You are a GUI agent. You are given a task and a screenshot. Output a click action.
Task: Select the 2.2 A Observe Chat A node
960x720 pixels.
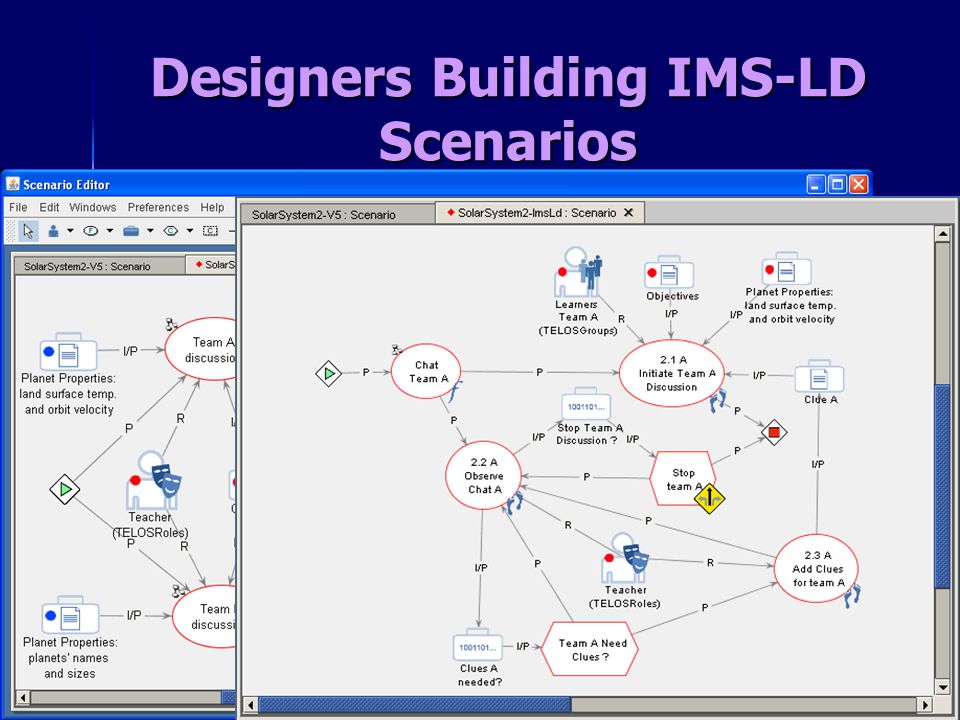[x=484, y=476]
